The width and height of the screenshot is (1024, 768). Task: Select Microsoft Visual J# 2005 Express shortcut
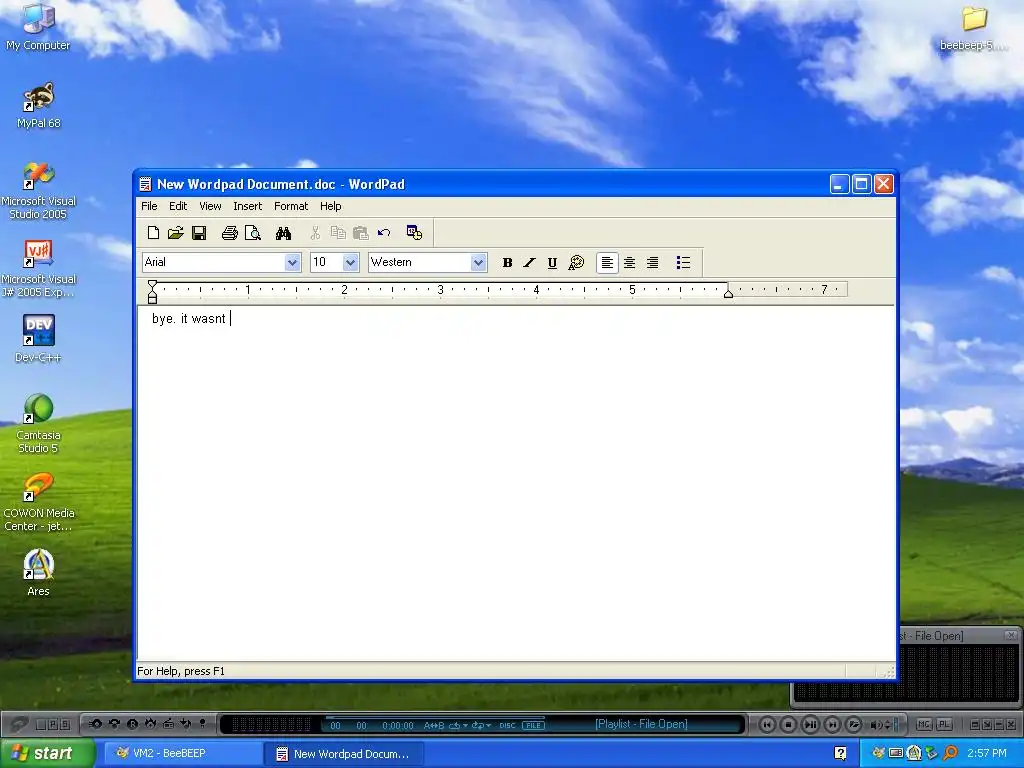pos(38,269)
